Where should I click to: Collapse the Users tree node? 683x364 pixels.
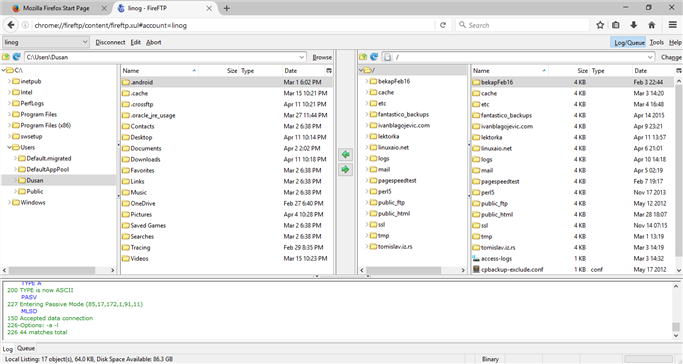pos(9,147)
